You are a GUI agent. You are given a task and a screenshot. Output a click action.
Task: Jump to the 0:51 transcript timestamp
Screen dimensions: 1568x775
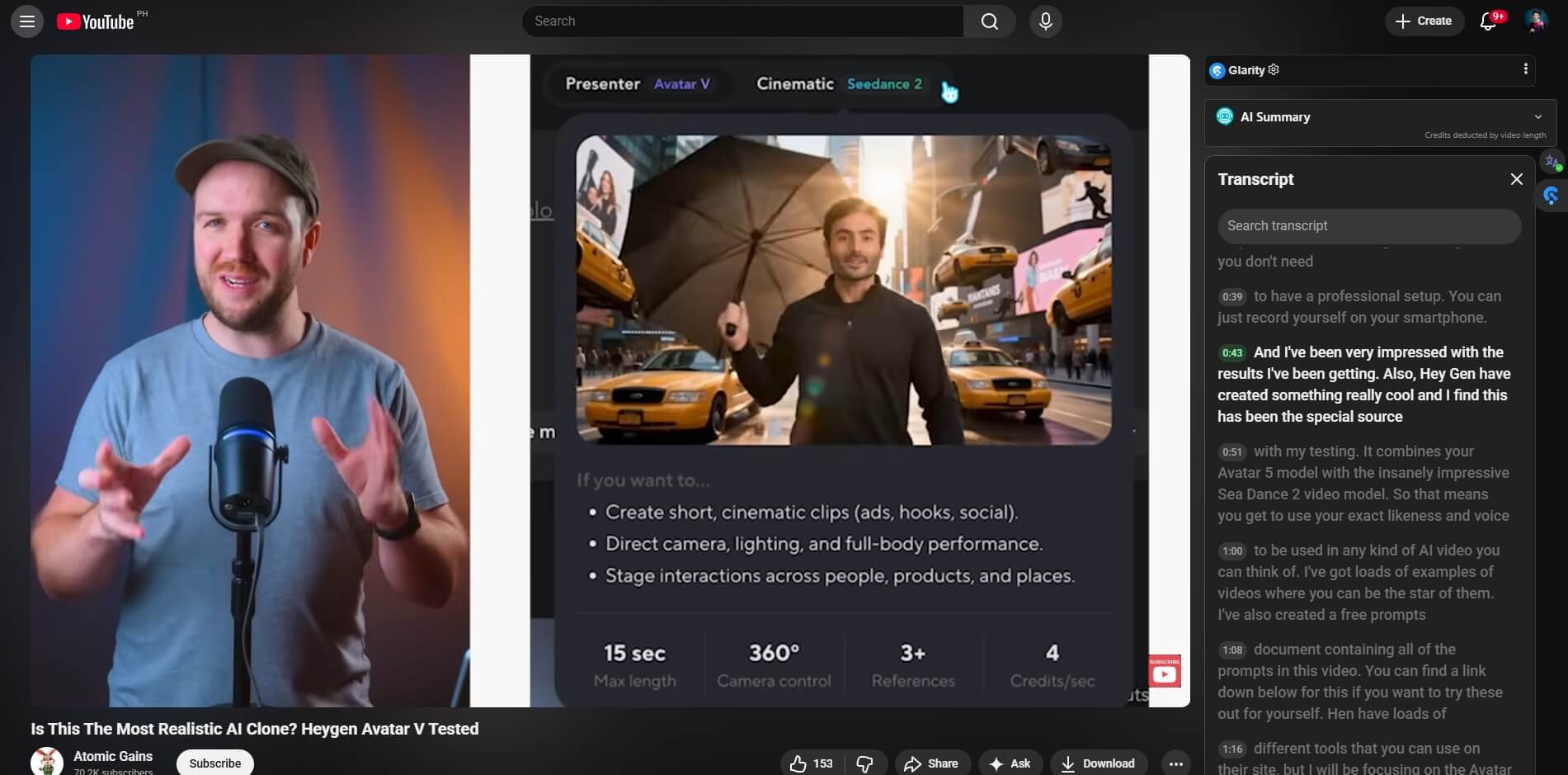[1232, 452]
